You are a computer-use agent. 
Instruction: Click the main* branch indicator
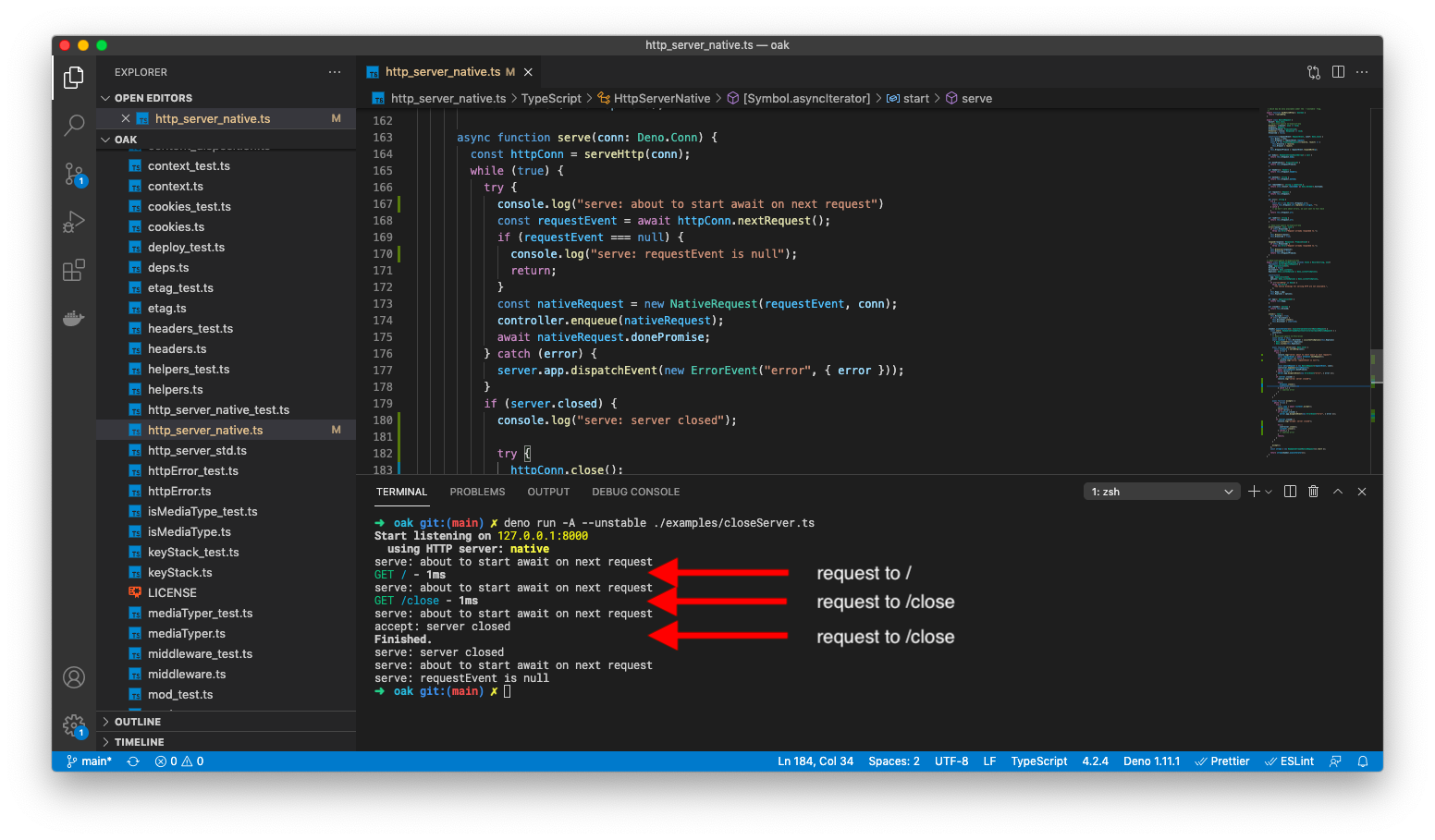(89, 761)
